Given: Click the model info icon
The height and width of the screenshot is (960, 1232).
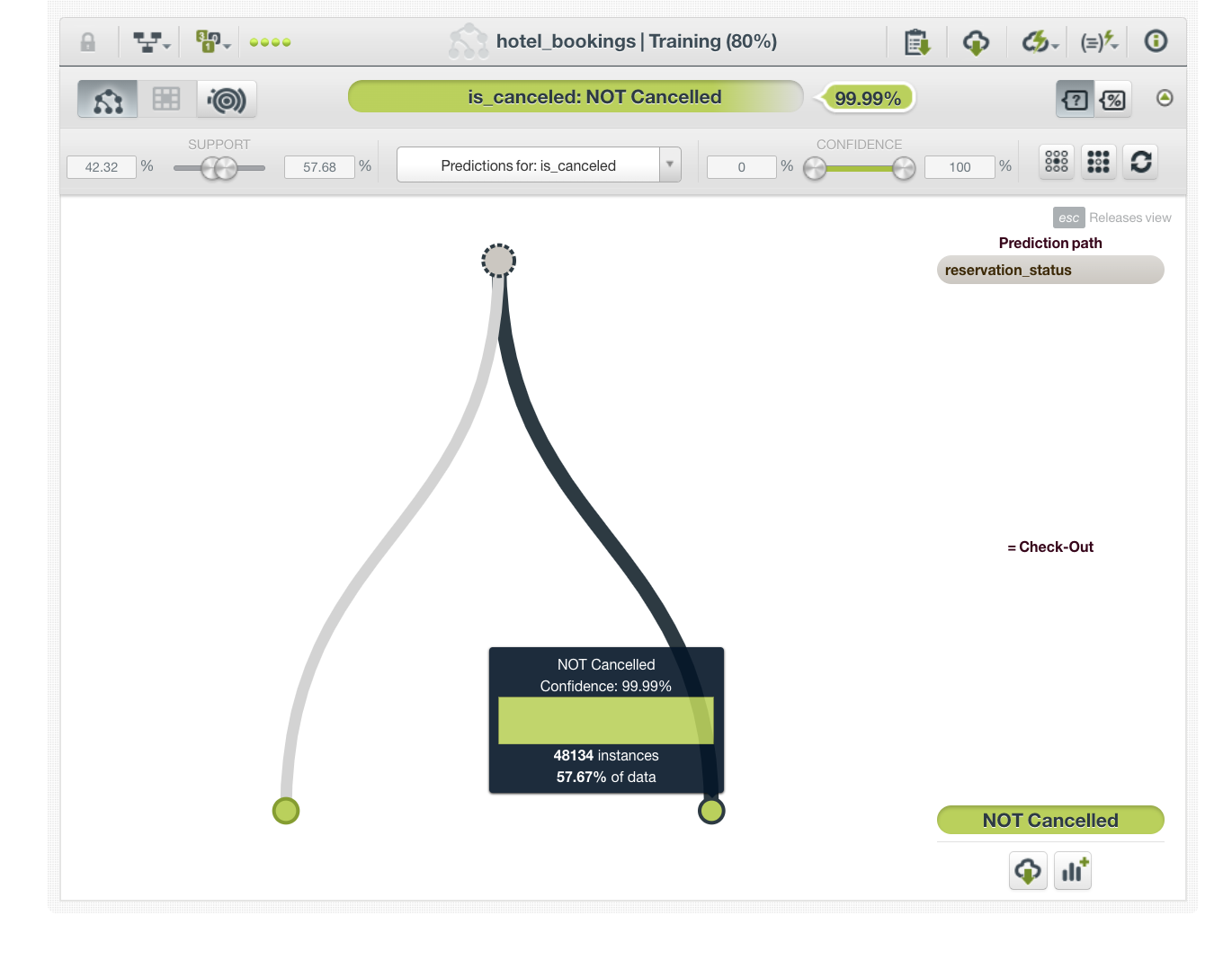Looking at the screenshot, I should point(1156,41).
